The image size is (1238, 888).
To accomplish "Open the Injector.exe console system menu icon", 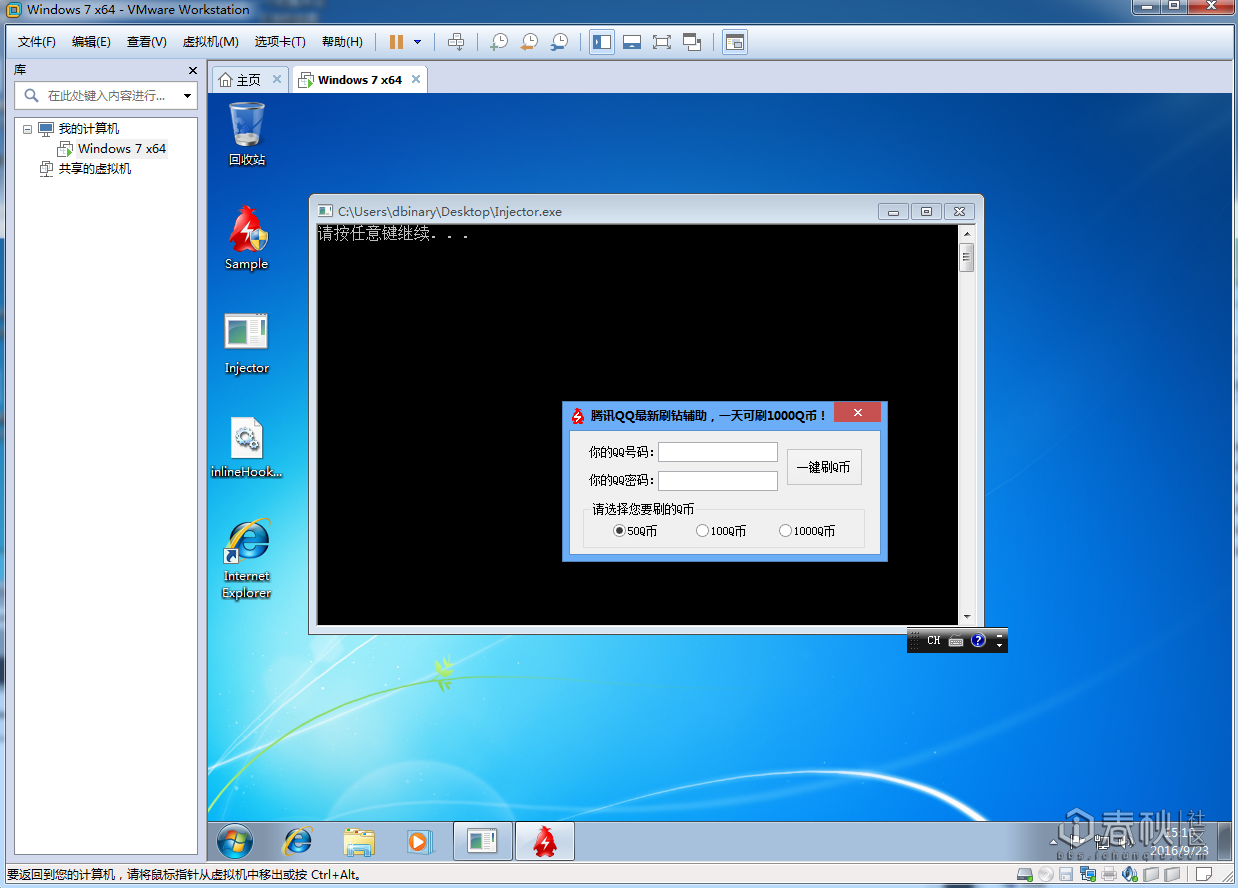I will tap(325, 211).
